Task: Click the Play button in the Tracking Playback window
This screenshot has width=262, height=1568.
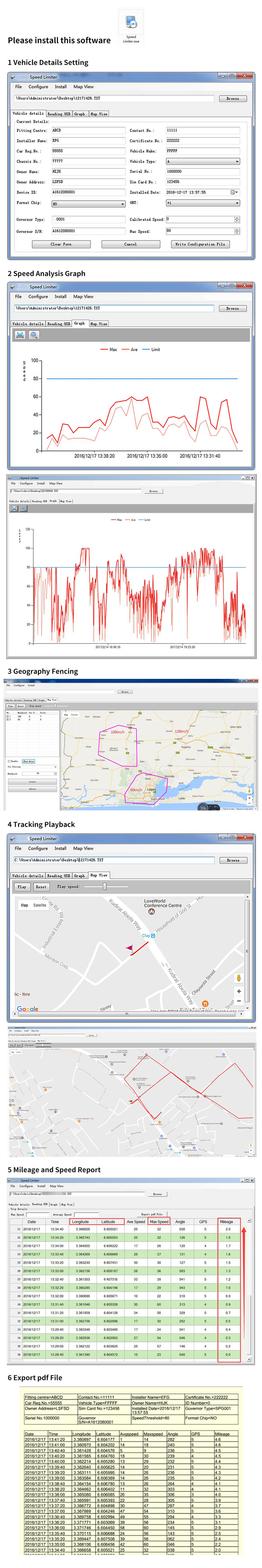Action: (22, 887)
